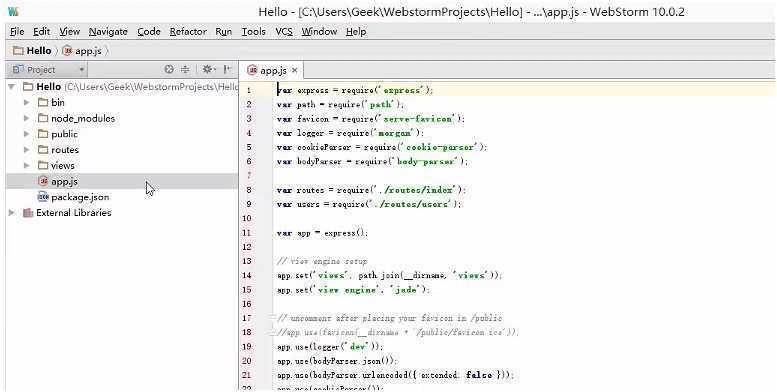Select the bin folder in tree
This screenshot has height=392, width=777.
pos(58,103)
